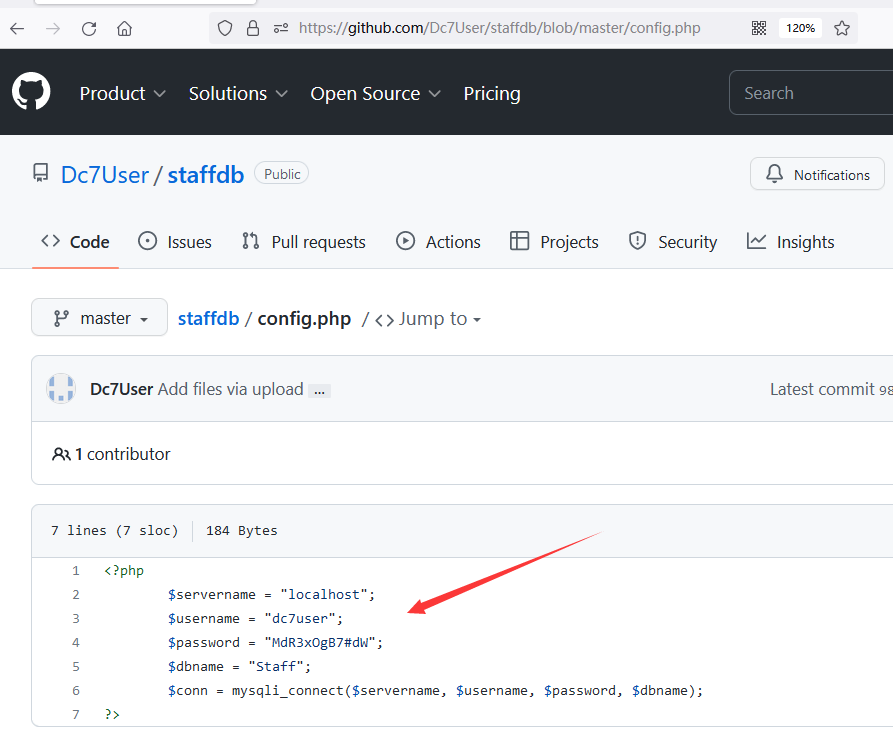Click the 184 Bytes file size text
Screen dimensions: 893x747
pos(241,530)
